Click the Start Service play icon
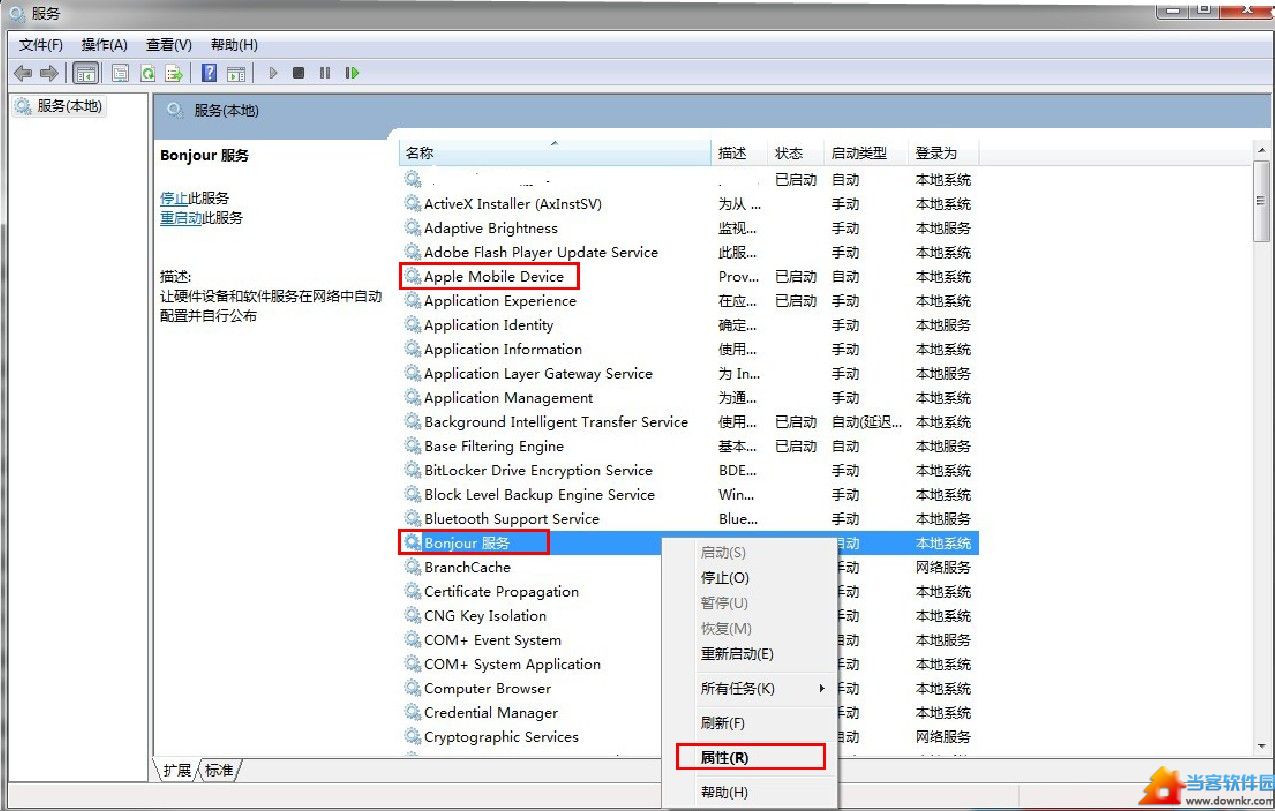Image resolution: width=1275 pixels, height=811 pixels. click(273, 73)
